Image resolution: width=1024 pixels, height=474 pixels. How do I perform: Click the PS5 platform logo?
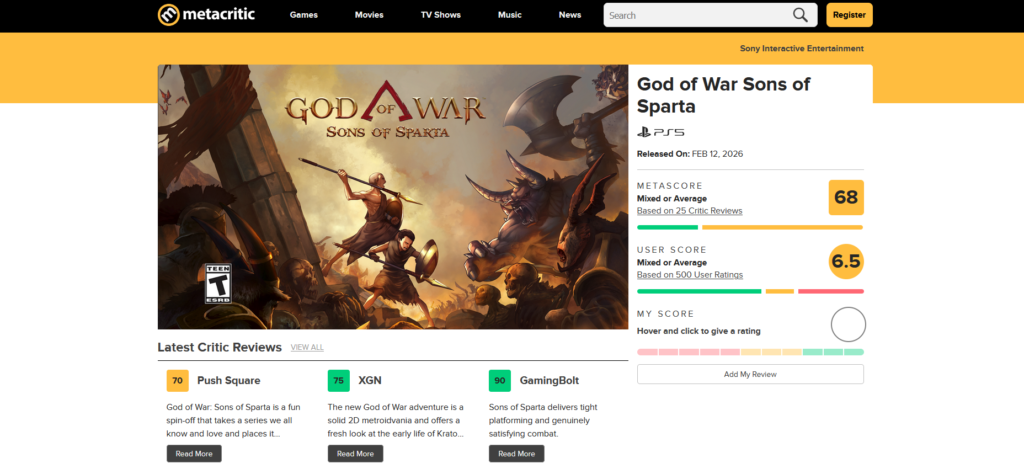[x=660, y=132]
